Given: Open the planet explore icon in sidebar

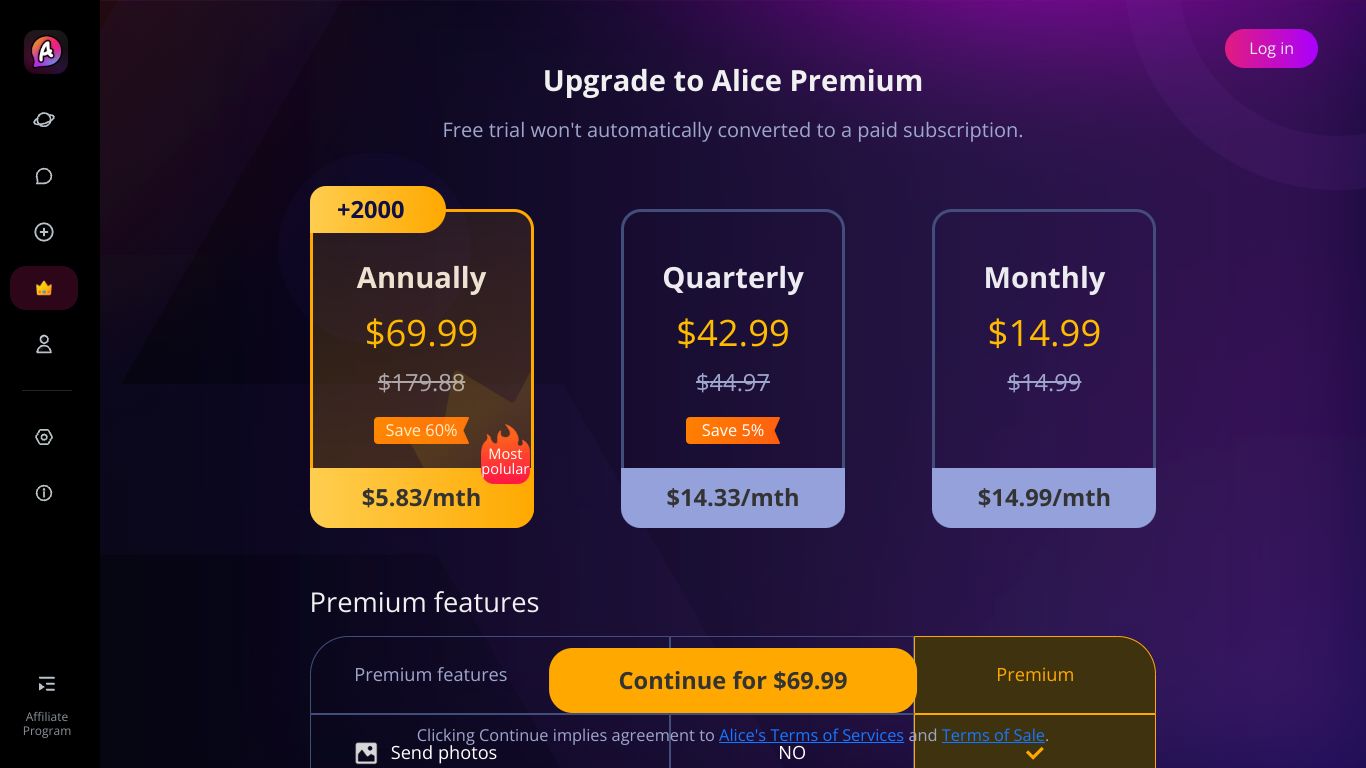Looking at the screenshot, I should (44, 120).
